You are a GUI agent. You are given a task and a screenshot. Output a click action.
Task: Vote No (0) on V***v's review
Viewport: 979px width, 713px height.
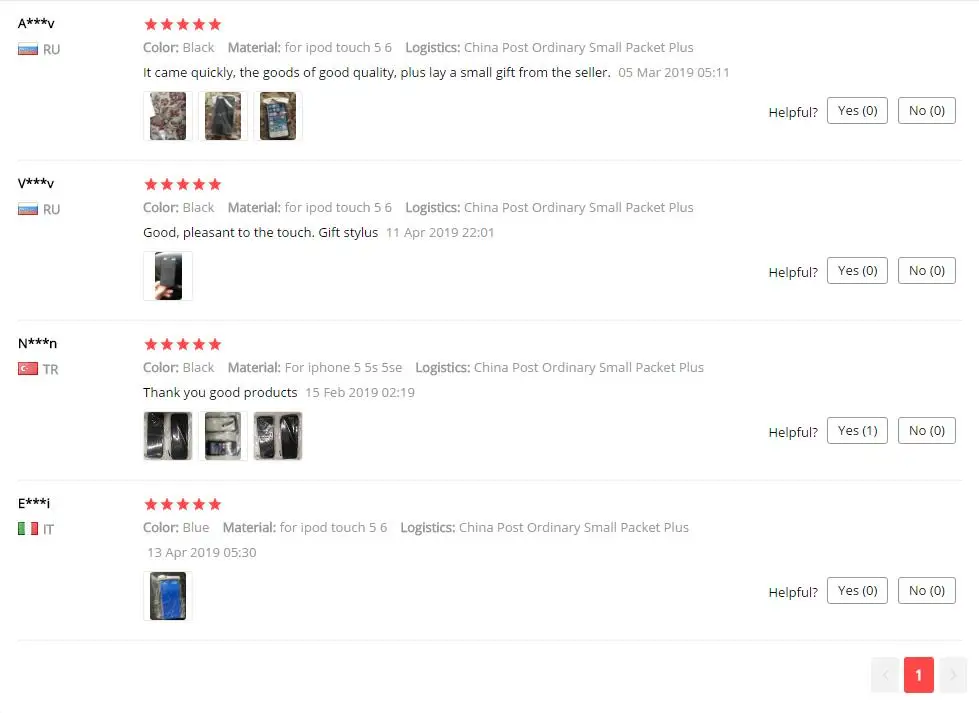point(927,270)
